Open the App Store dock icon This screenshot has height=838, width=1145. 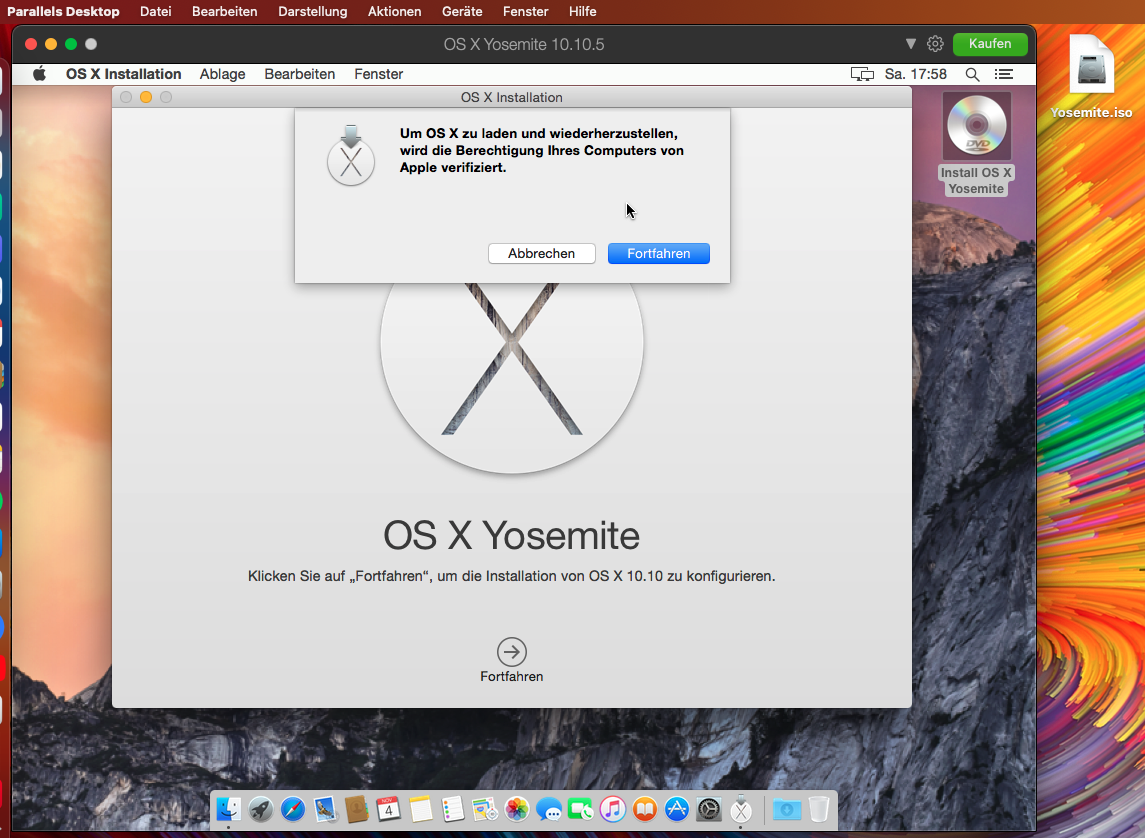[677, 810]
